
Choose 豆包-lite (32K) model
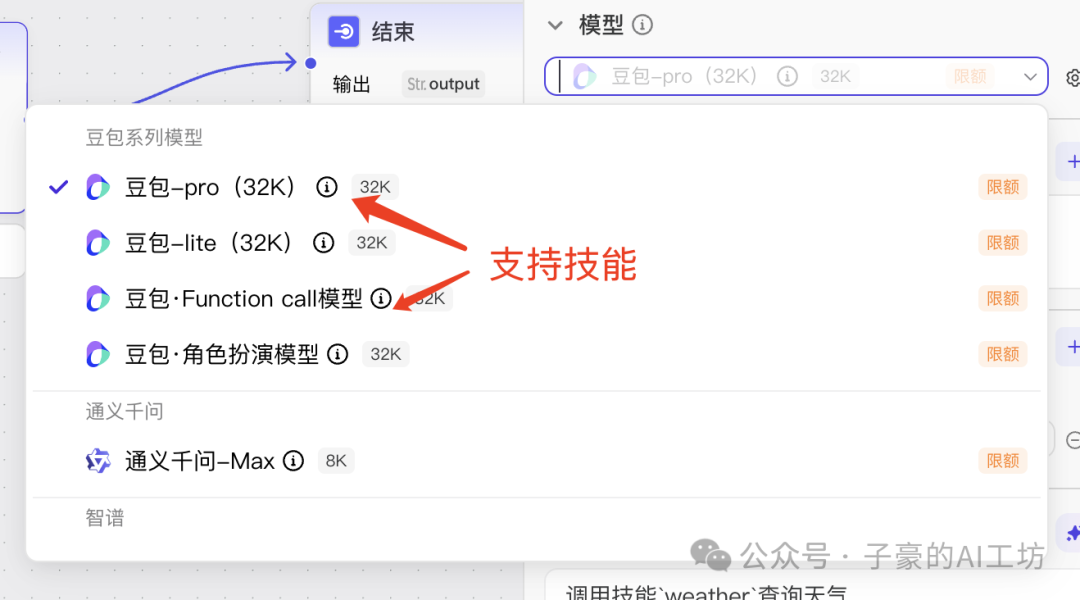tap(537, 242)
